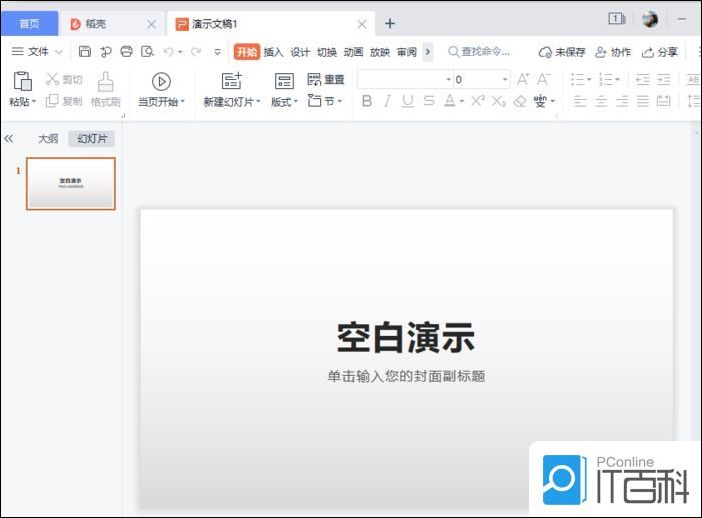Switch to the Transitions (切换) tab
The image size is (702, 518).
327,52
